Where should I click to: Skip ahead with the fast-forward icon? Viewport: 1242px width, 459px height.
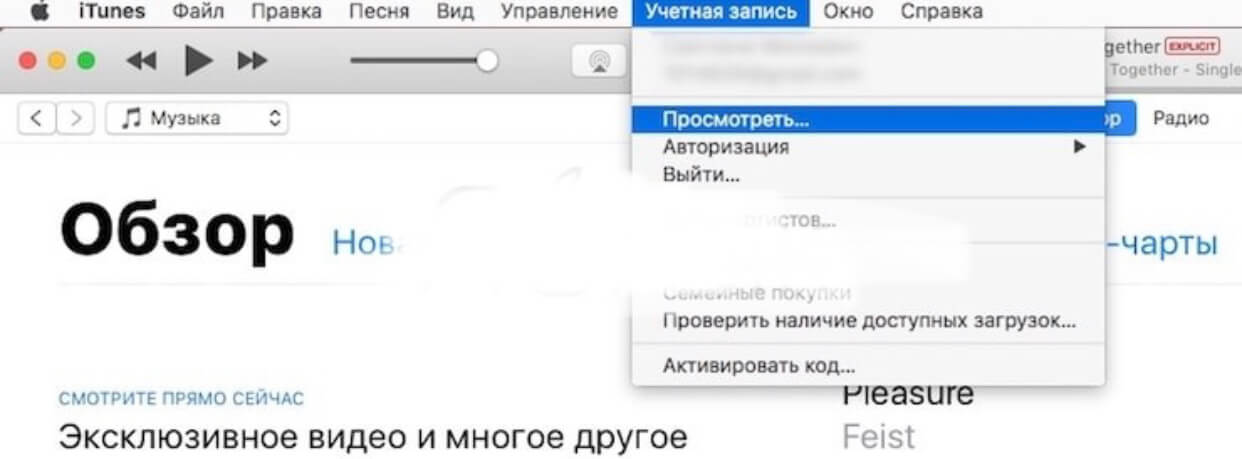tap(252, 61)
